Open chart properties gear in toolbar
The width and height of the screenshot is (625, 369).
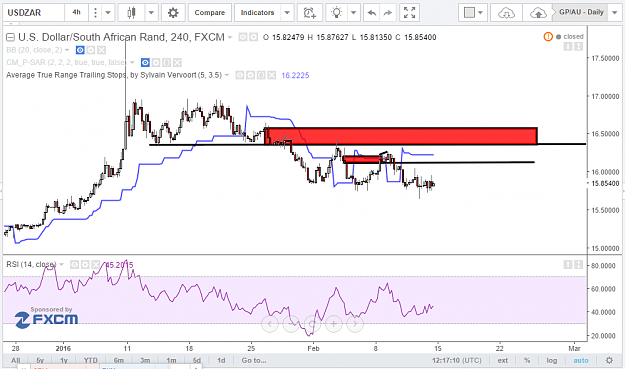point(173,13)
